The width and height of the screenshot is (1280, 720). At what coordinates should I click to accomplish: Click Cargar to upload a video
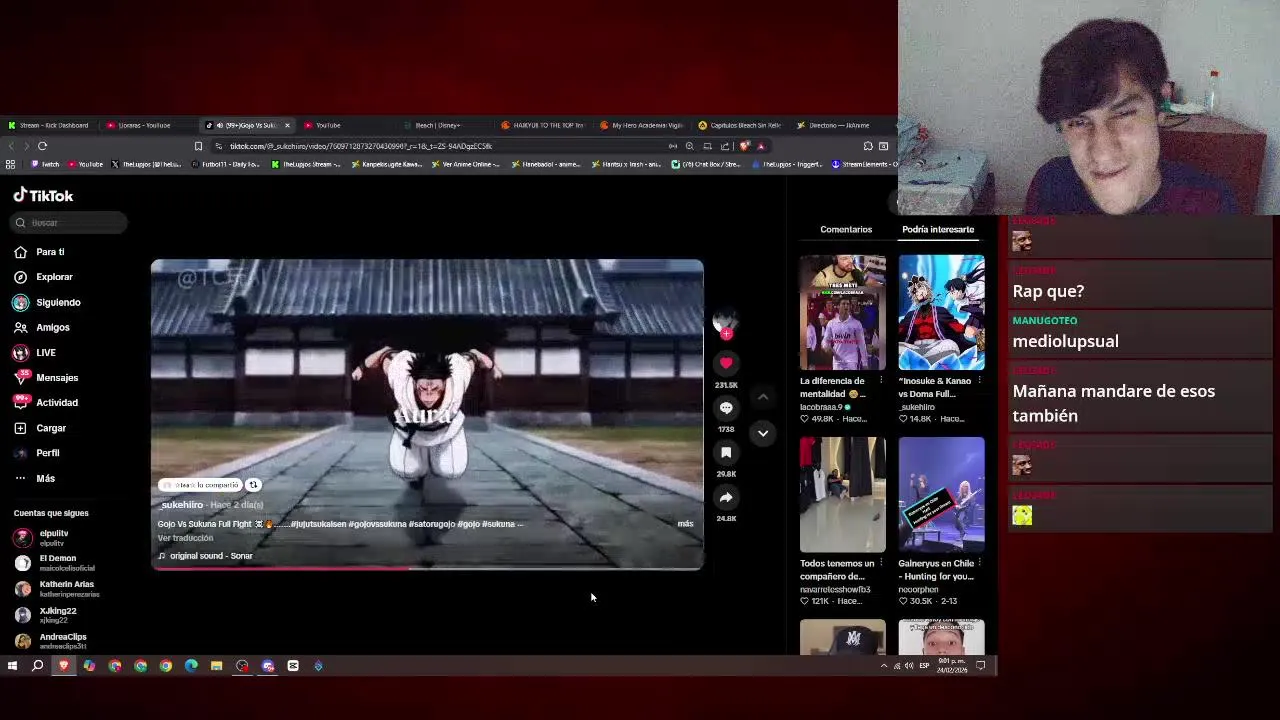(40, 428)
